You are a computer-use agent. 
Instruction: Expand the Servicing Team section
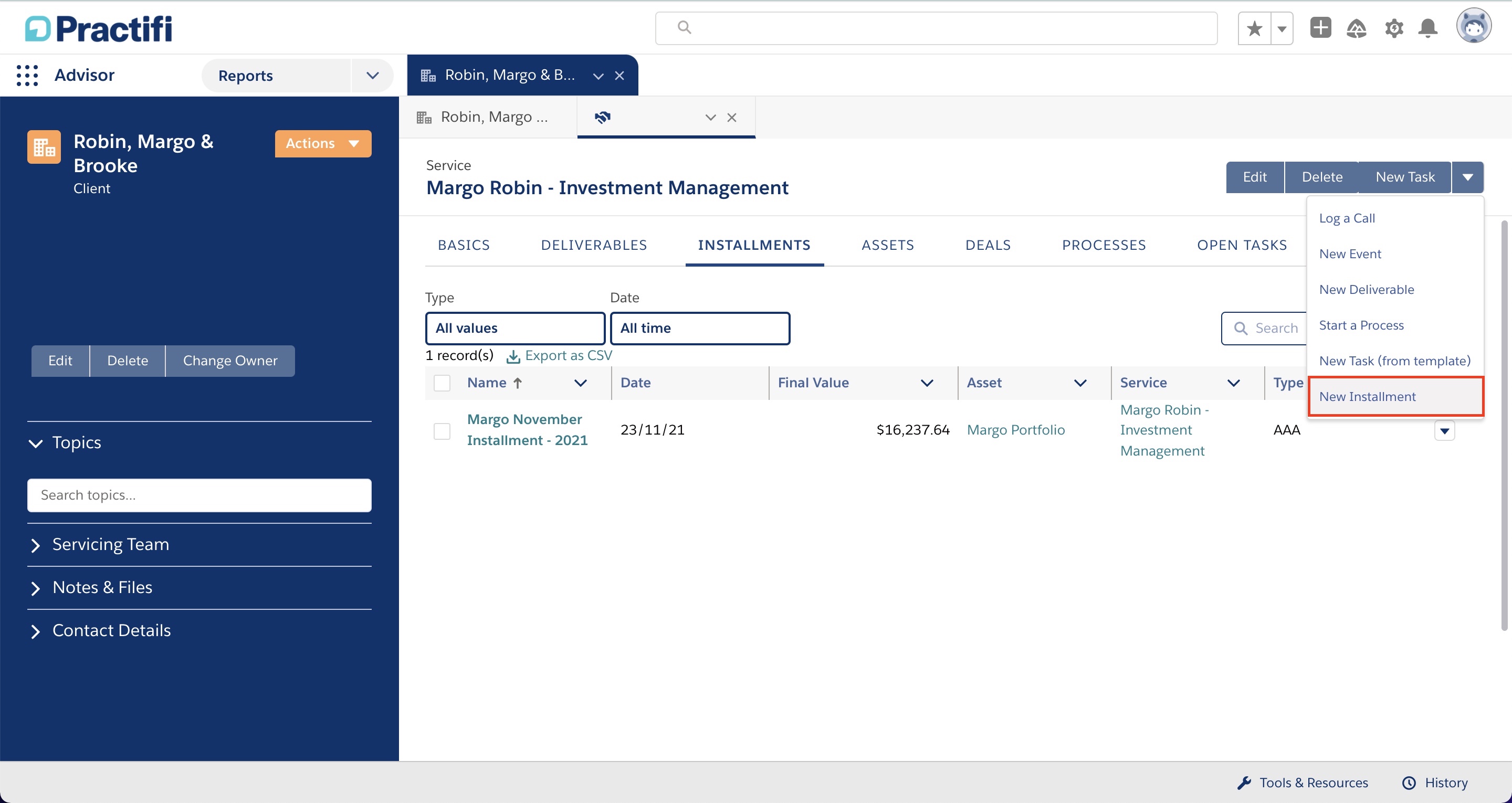35,545
